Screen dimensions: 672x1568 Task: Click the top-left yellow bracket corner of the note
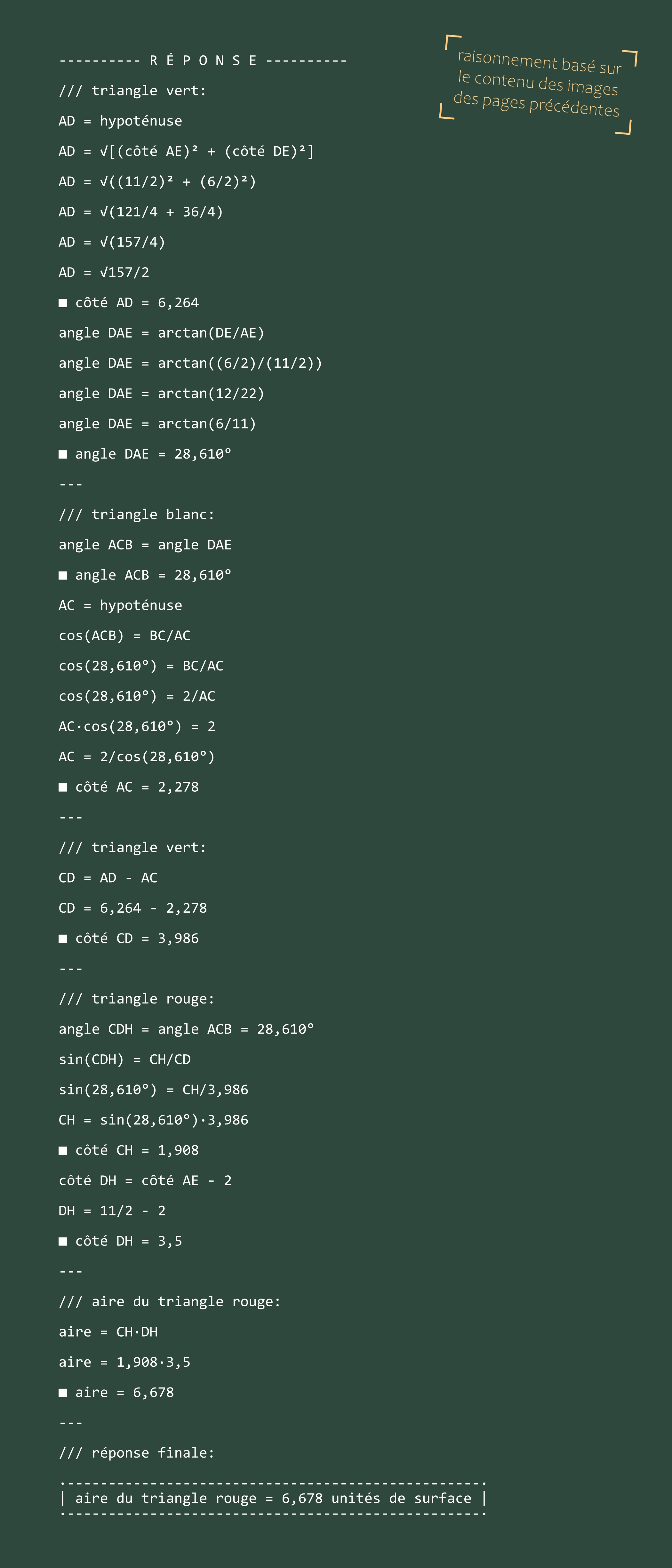pos(453,42)
